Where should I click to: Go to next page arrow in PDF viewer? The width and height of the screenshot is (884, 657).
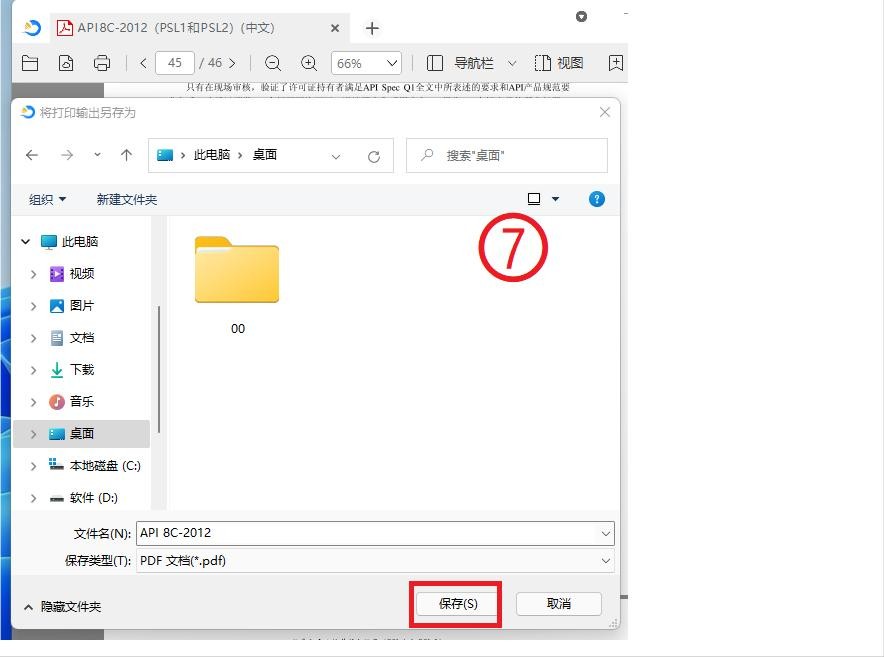(232, 63)
